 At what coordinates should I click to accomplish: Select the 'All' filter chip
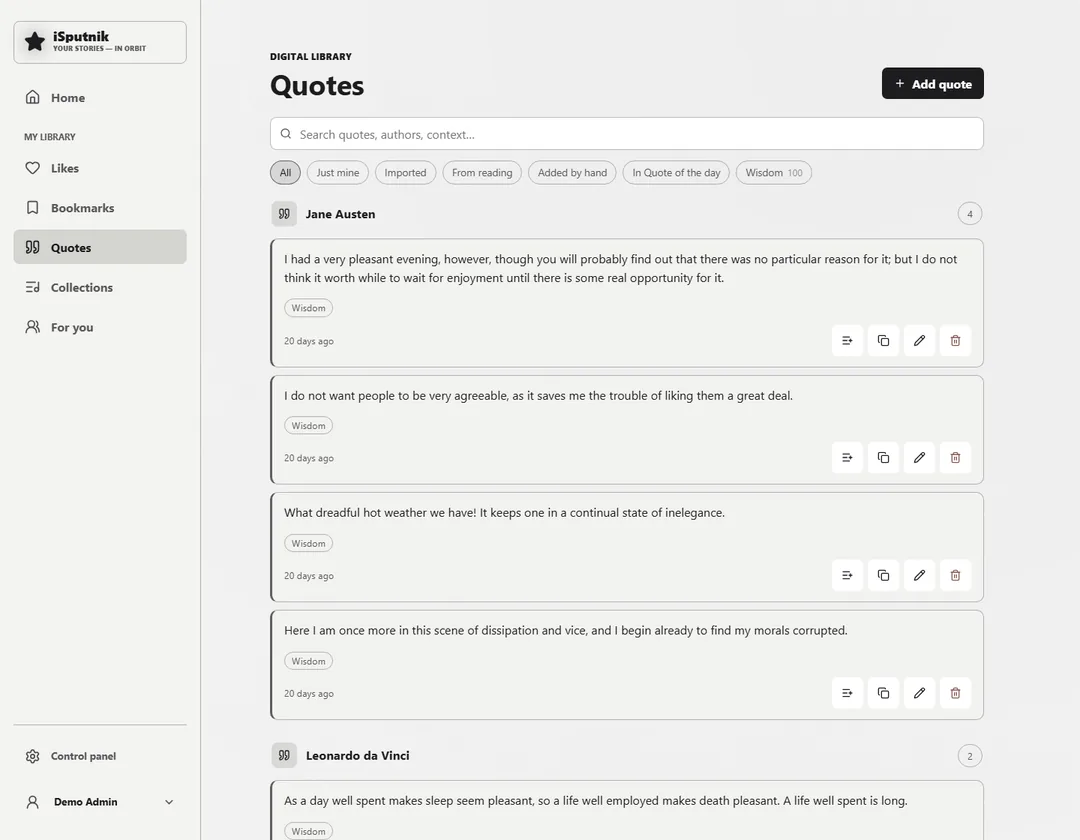tap(285, 173)
